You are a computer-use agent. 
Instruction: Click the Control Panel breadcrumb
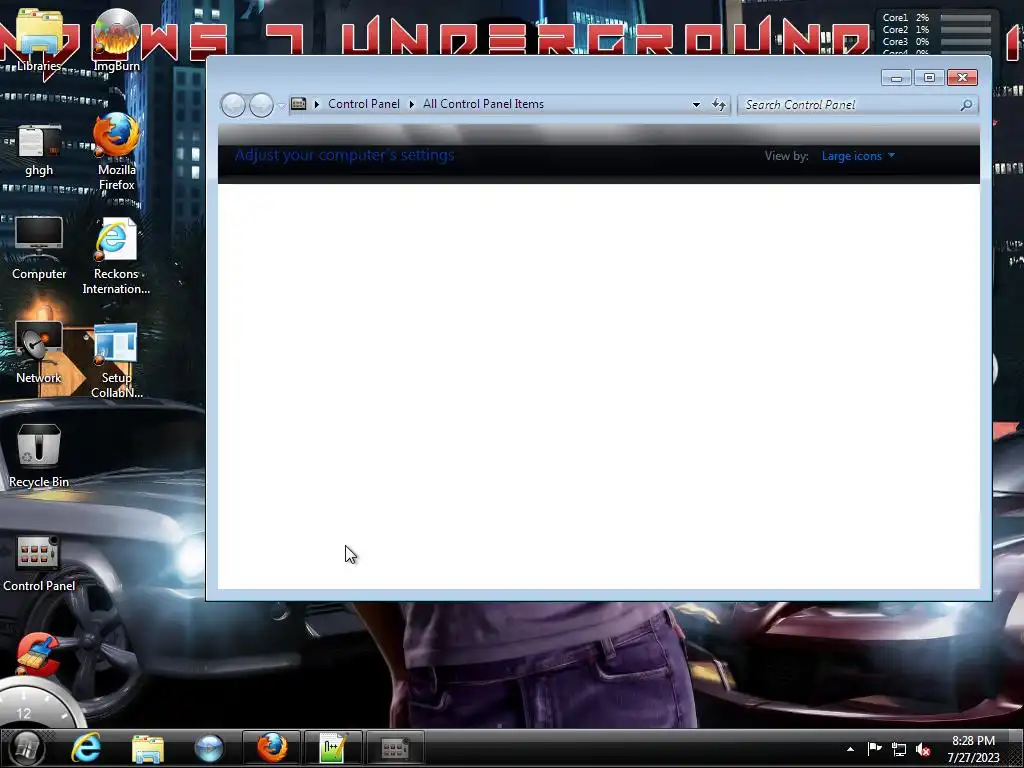pyautogui.click(x=364, y=104)
